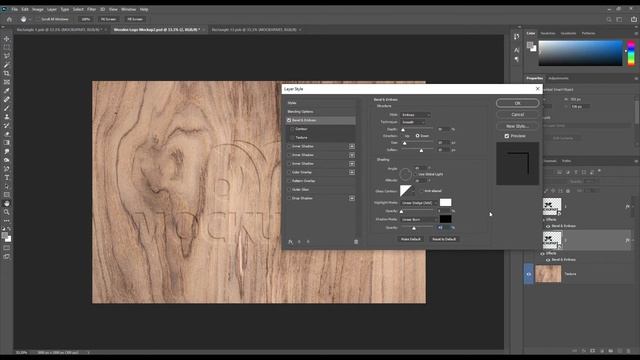Click the white highlight color swatch
The image size is (640, 360).
click(x=445, y=202)
